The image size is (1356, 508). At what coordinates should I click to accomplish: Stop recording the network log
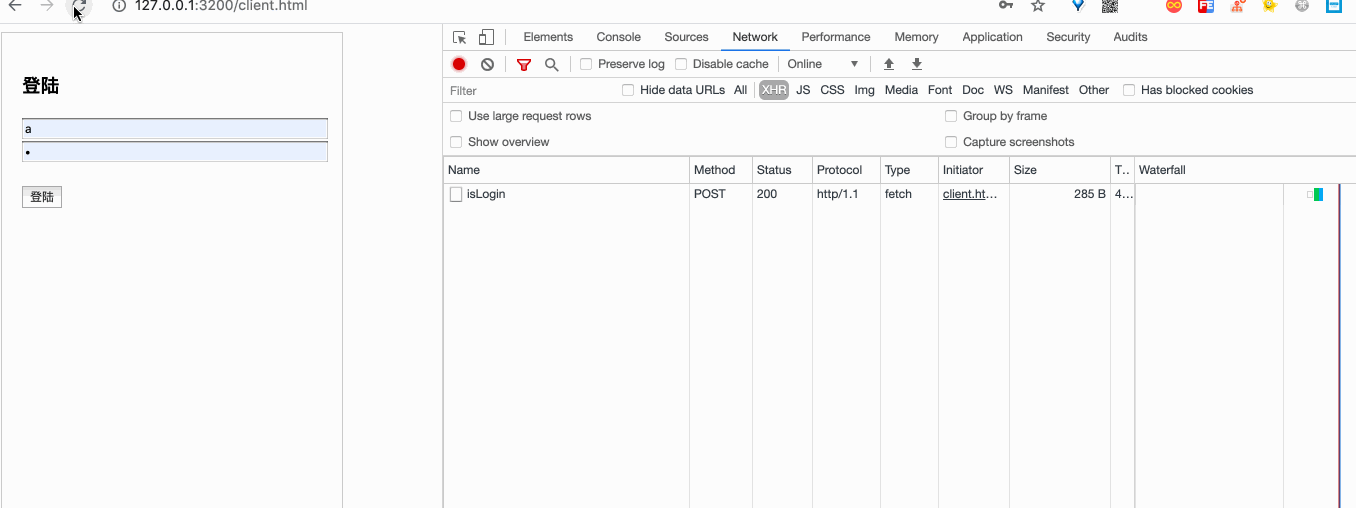coord(459,64)
